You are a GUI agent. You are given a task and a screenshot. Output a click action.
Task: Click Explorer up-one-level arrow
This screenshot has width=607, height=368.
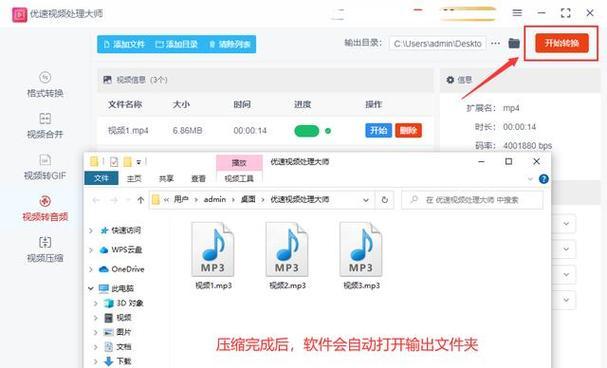(x=141, y=200)
